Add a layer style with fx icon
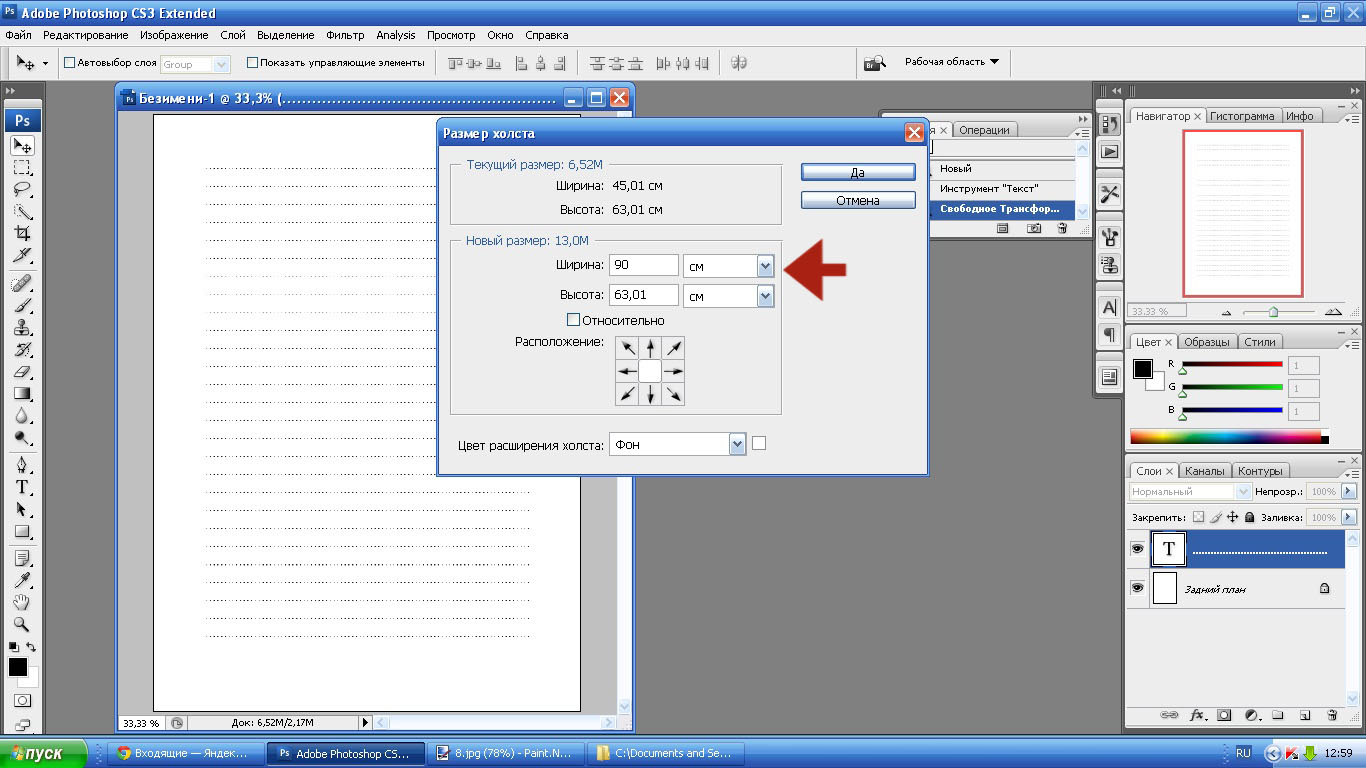 coord(1197,715)
